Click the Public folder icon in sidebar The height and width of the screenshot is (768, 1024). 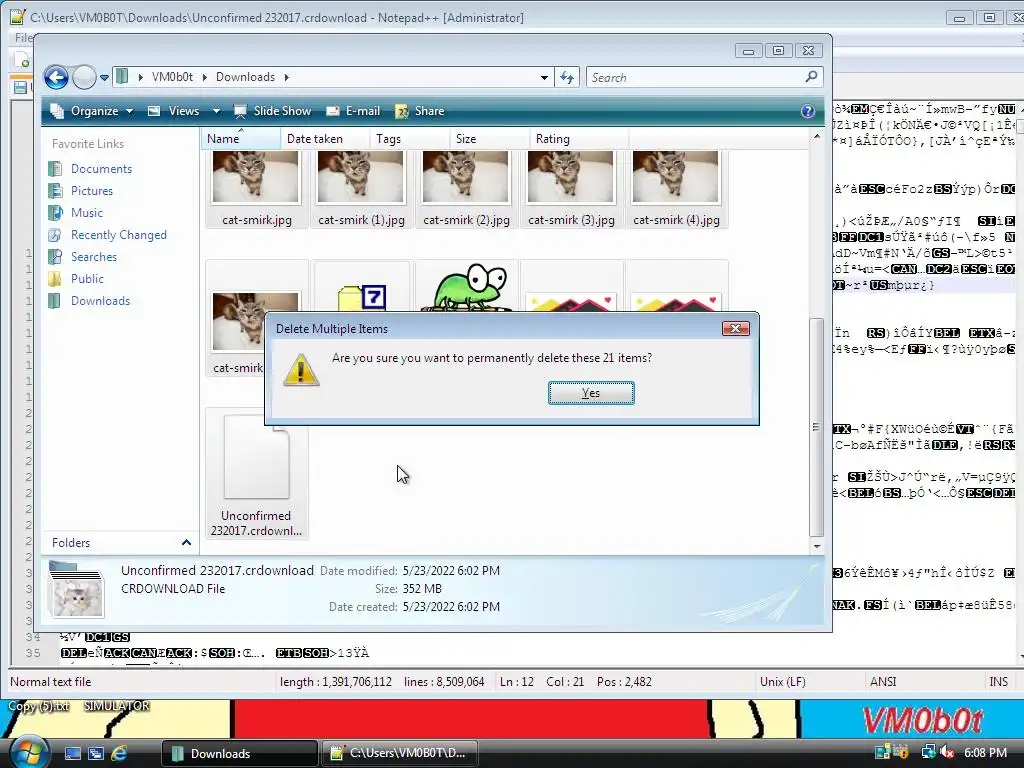(x=56, y=279)
